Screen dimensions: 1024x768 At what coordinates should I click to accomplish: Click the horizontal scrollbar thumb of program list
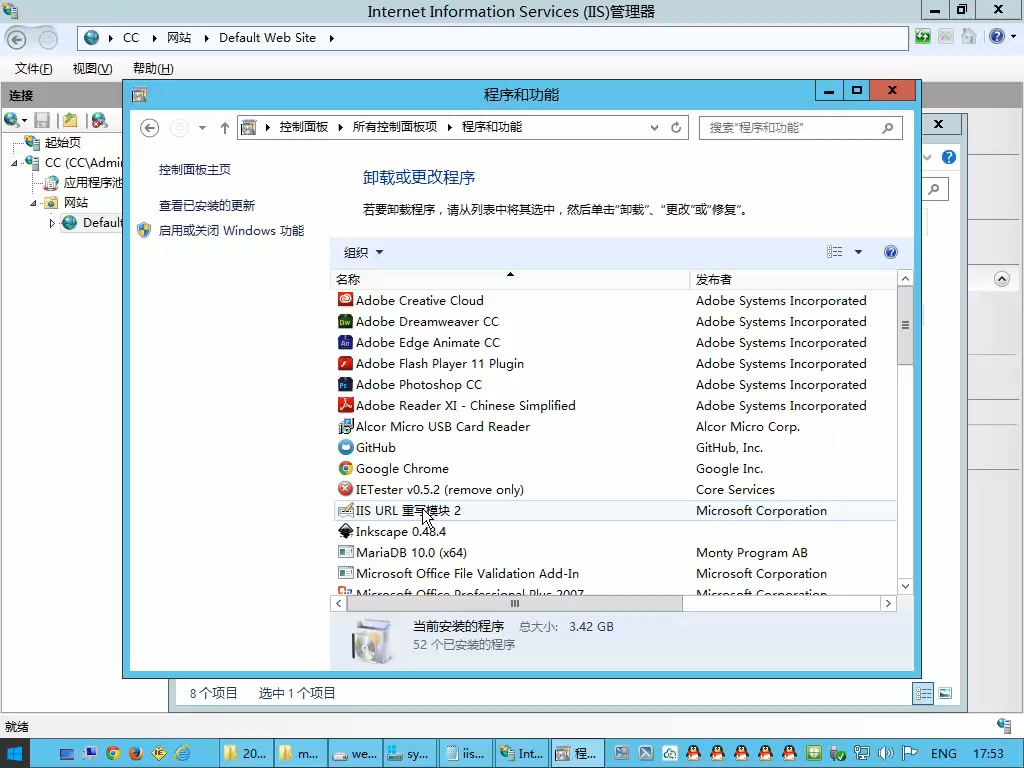[515, 603]
